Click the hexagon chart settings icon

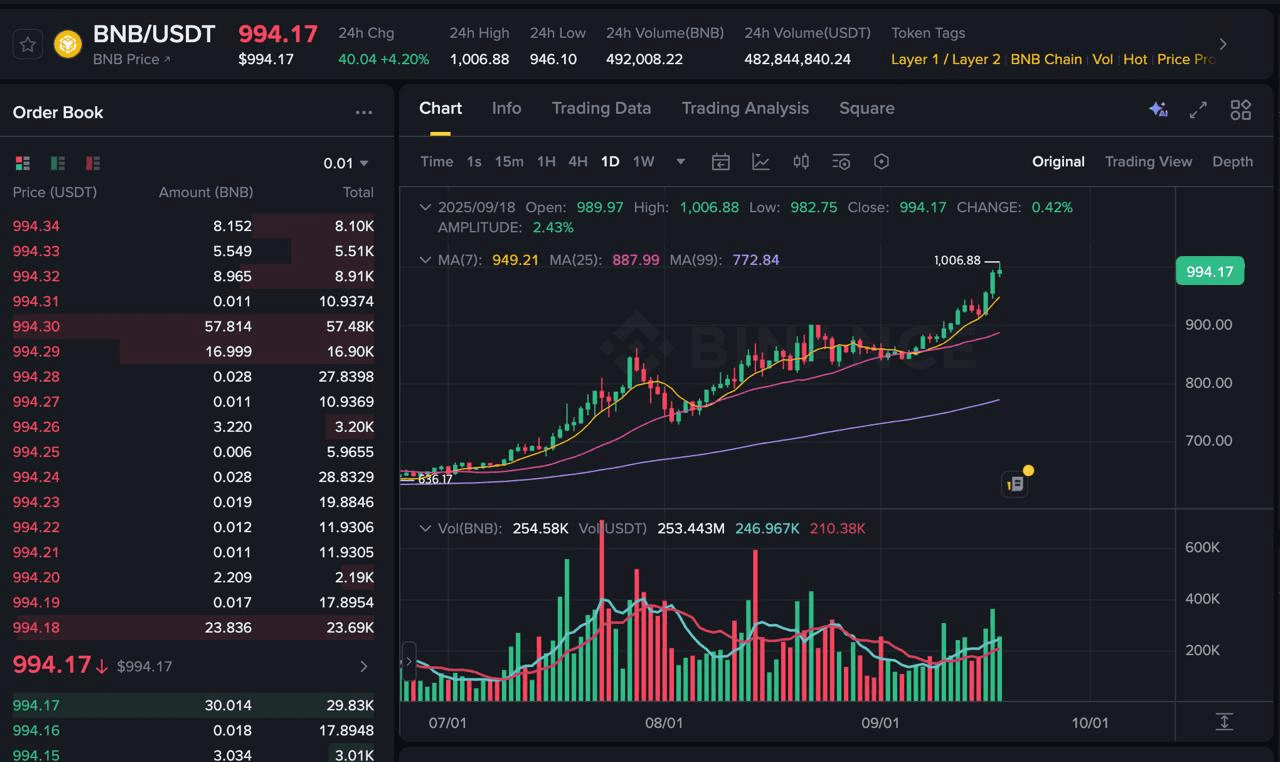click(x=881, y=162)
